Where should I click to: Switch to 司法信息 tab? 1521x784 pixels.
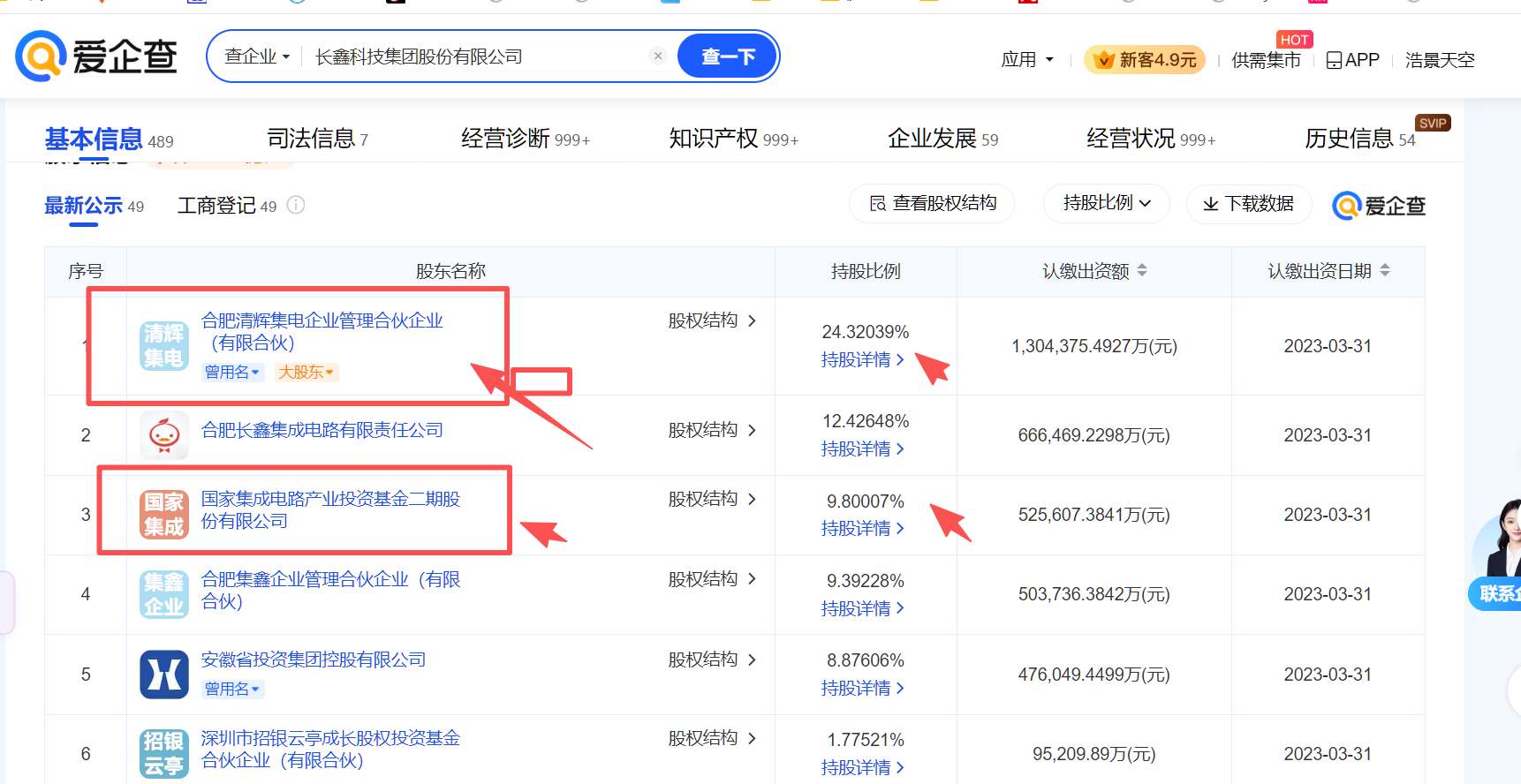[x=318, y=139]
